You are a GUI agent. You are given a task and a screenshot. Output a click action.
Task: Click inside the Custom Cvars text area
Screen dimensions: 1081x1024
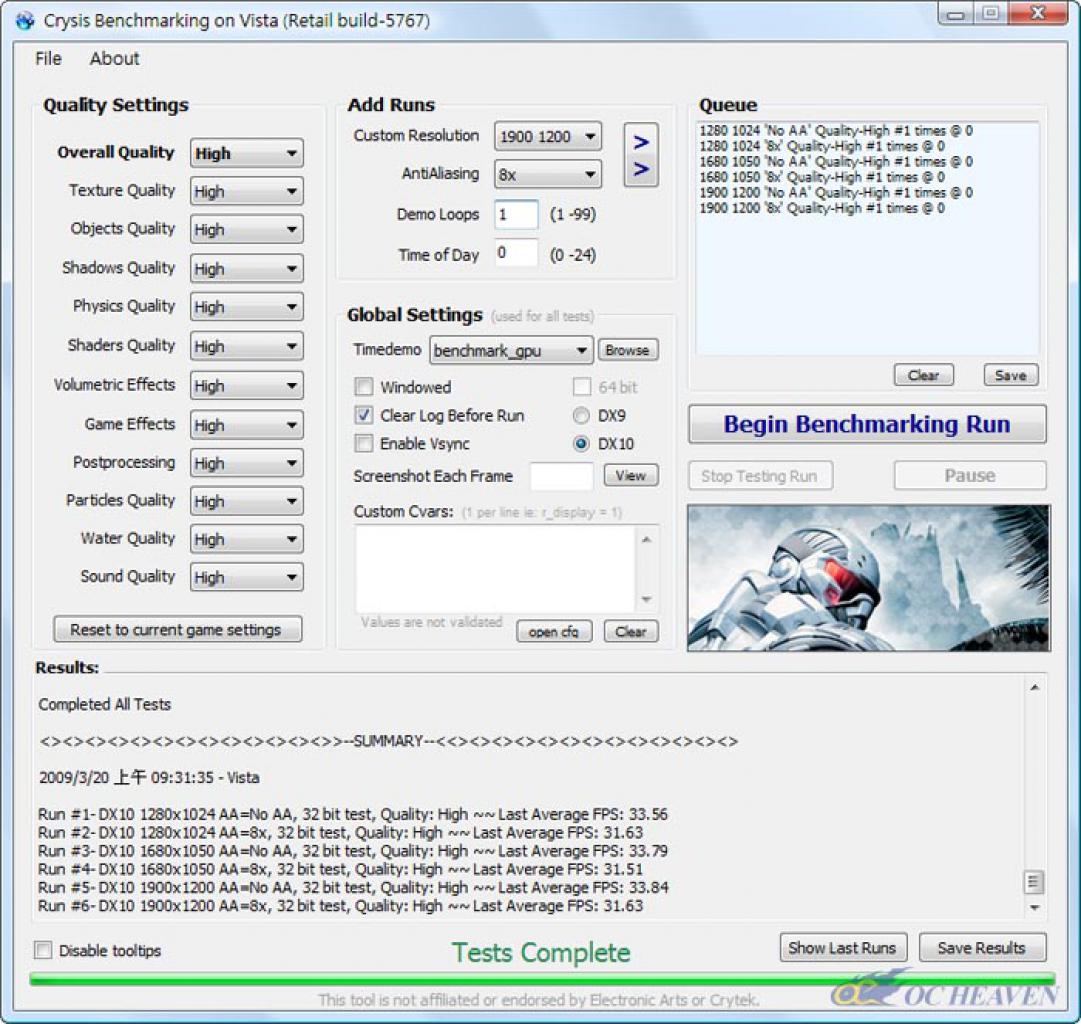(x=496, y=569)
